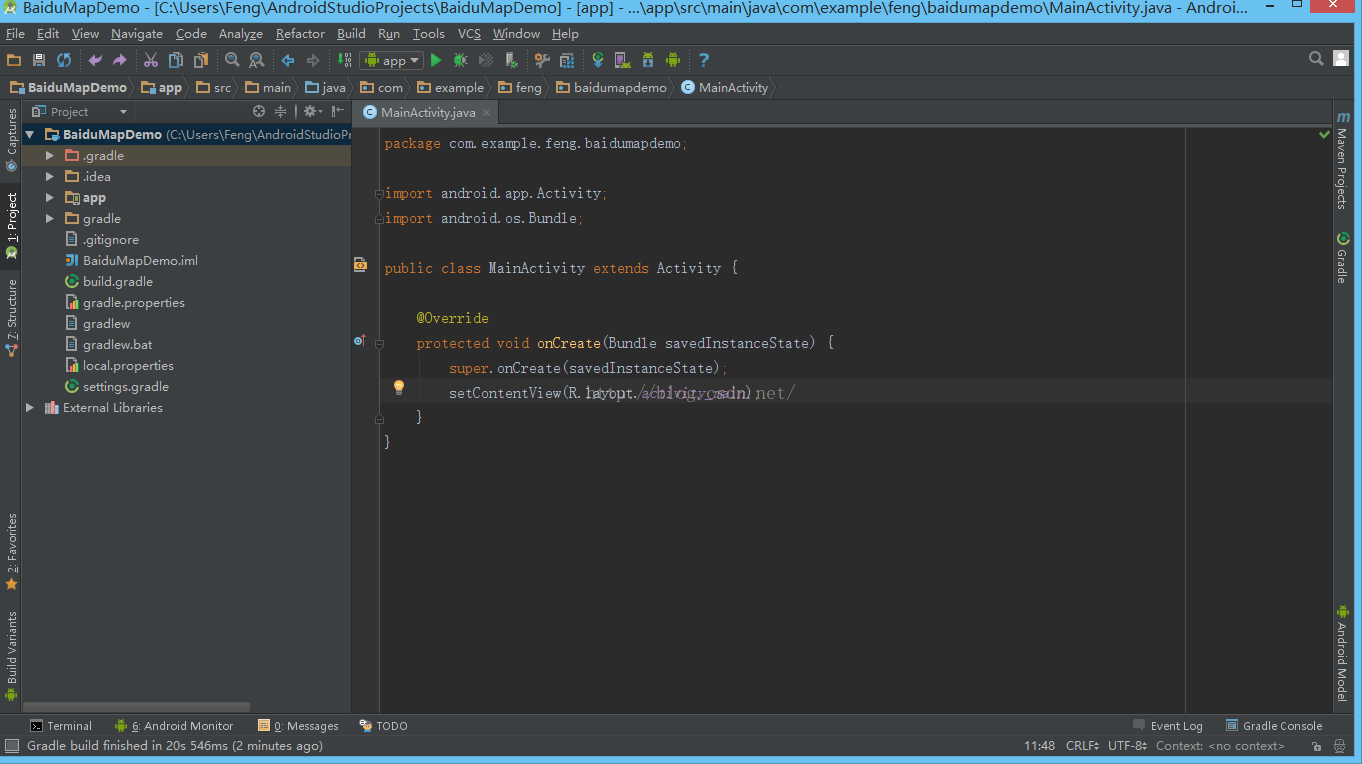1362x764 pixels.
Task: Toggle the Captures side panel
Action: (11, 139)
